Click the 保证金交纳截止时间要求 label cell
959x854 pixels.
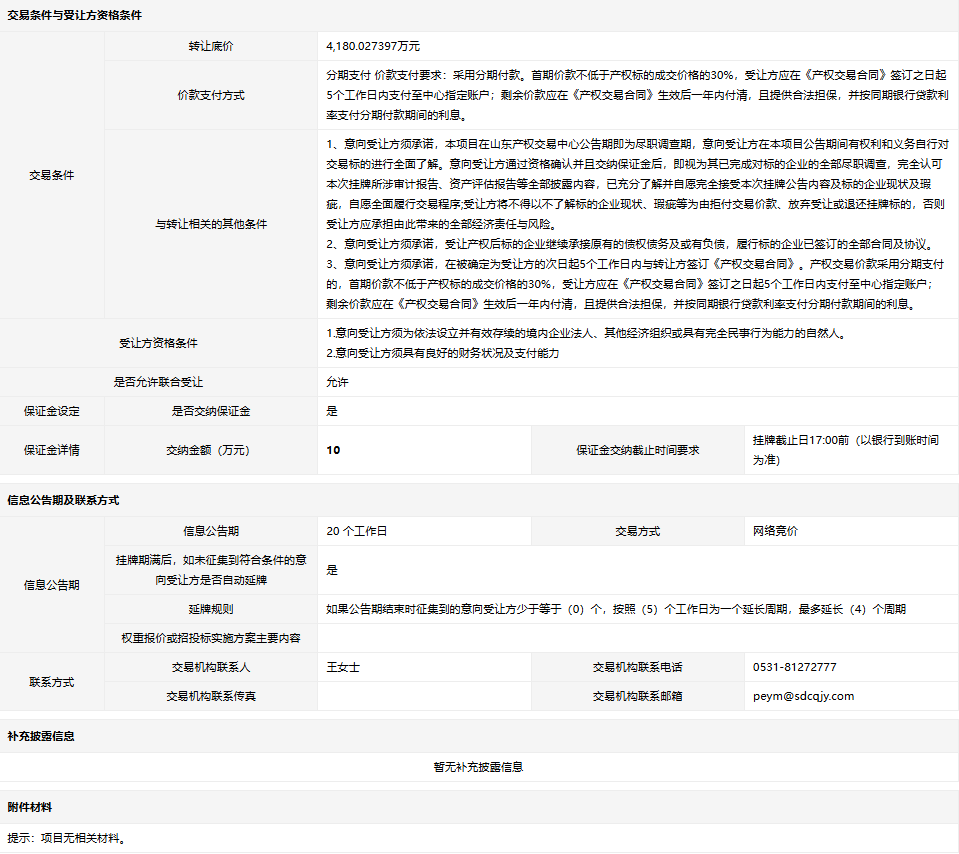point(637,450)
